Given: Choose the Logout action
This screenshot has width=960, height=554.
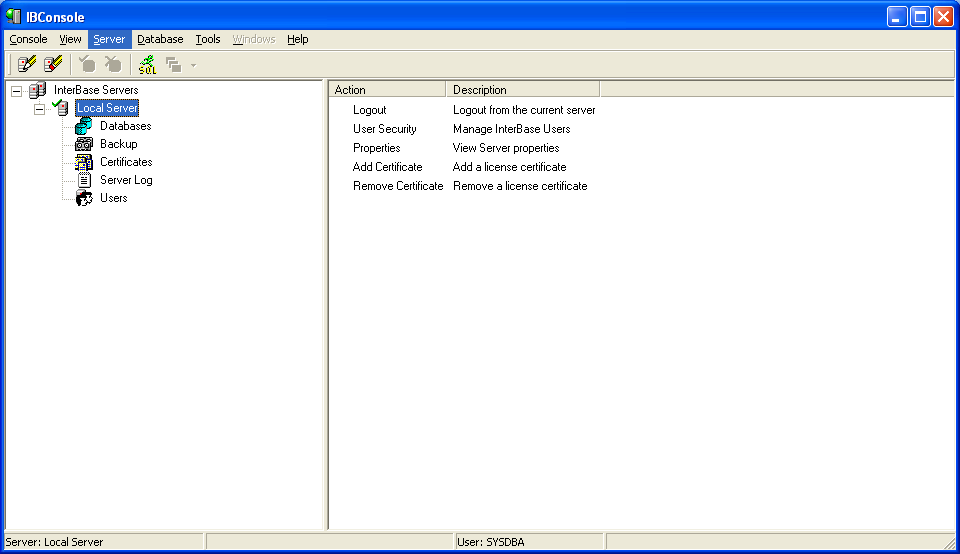Looking at the screenshot, I should pyautogui.click(x=369, y=110).
